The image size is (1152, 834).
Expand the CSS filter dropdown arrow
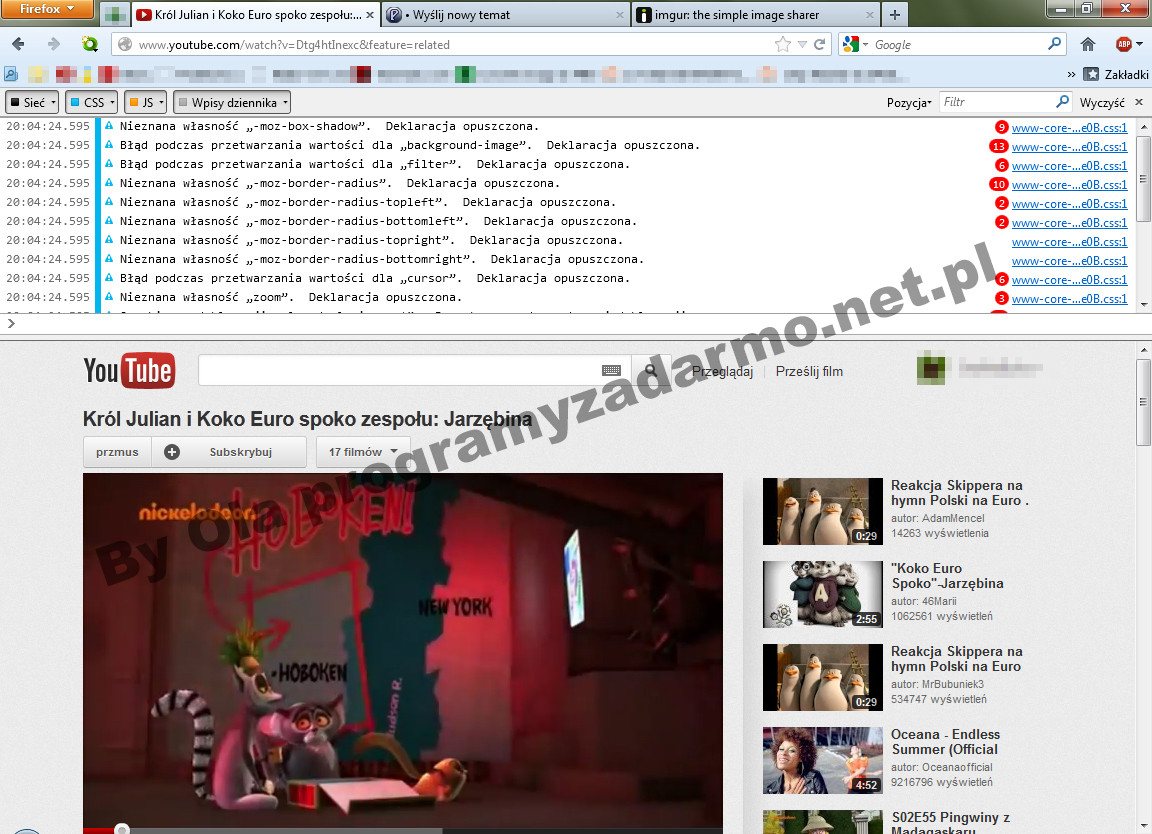tap(112, 102)
